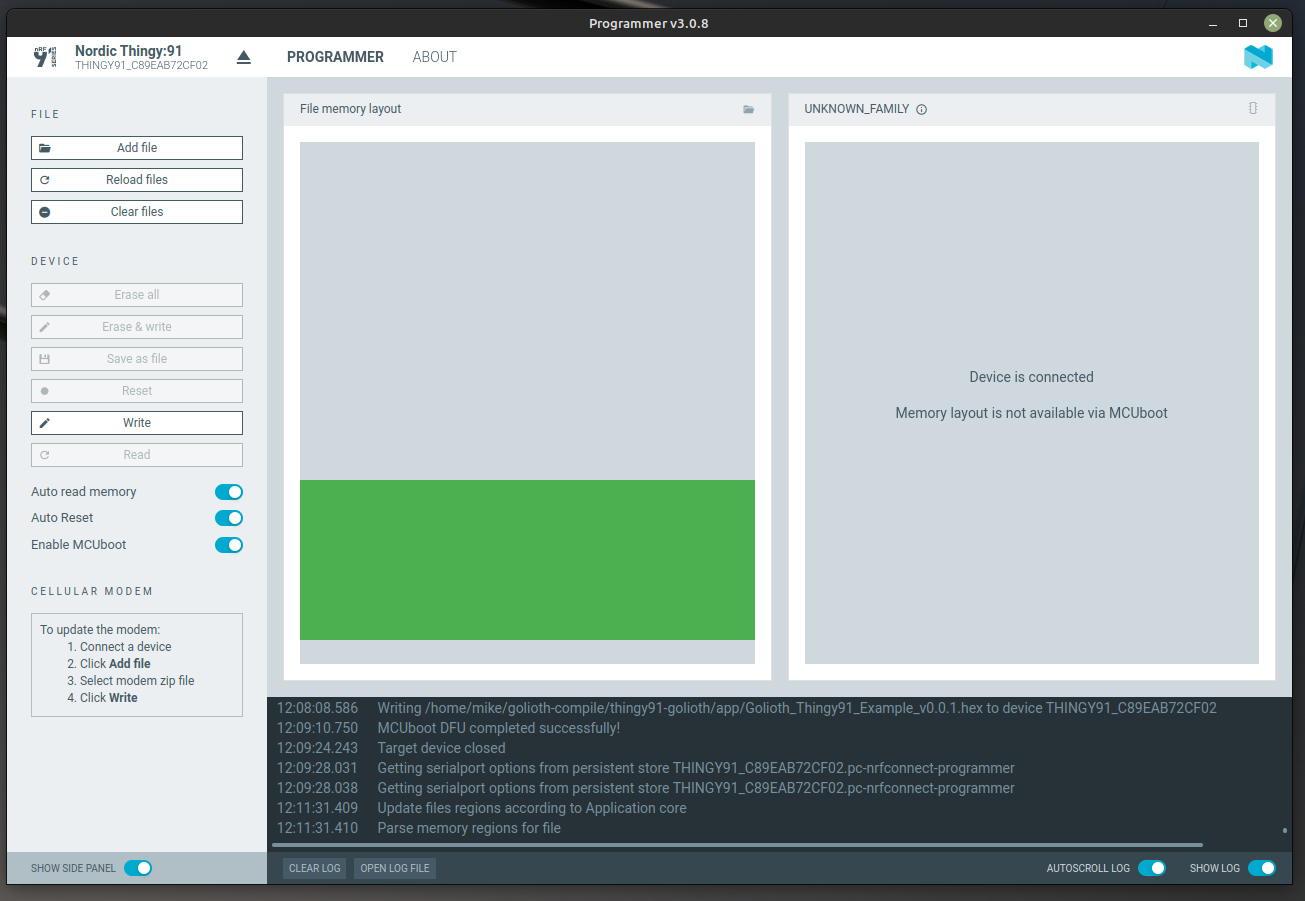
Task: Hide the side panel
Action: [x=137, y=868]
